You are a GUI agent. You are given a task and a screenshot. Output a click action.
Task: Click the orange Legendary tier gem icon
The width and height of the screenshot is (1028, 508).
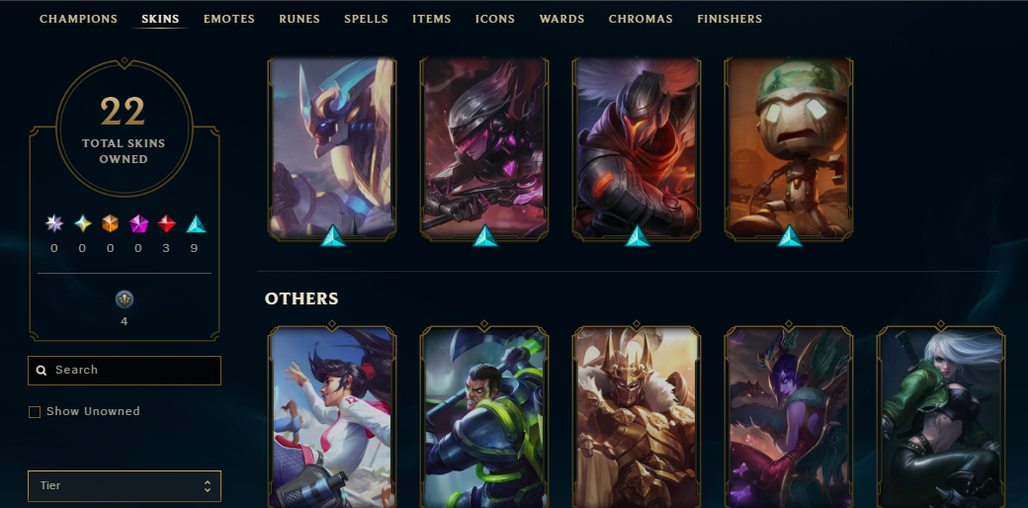coord(110,224)
